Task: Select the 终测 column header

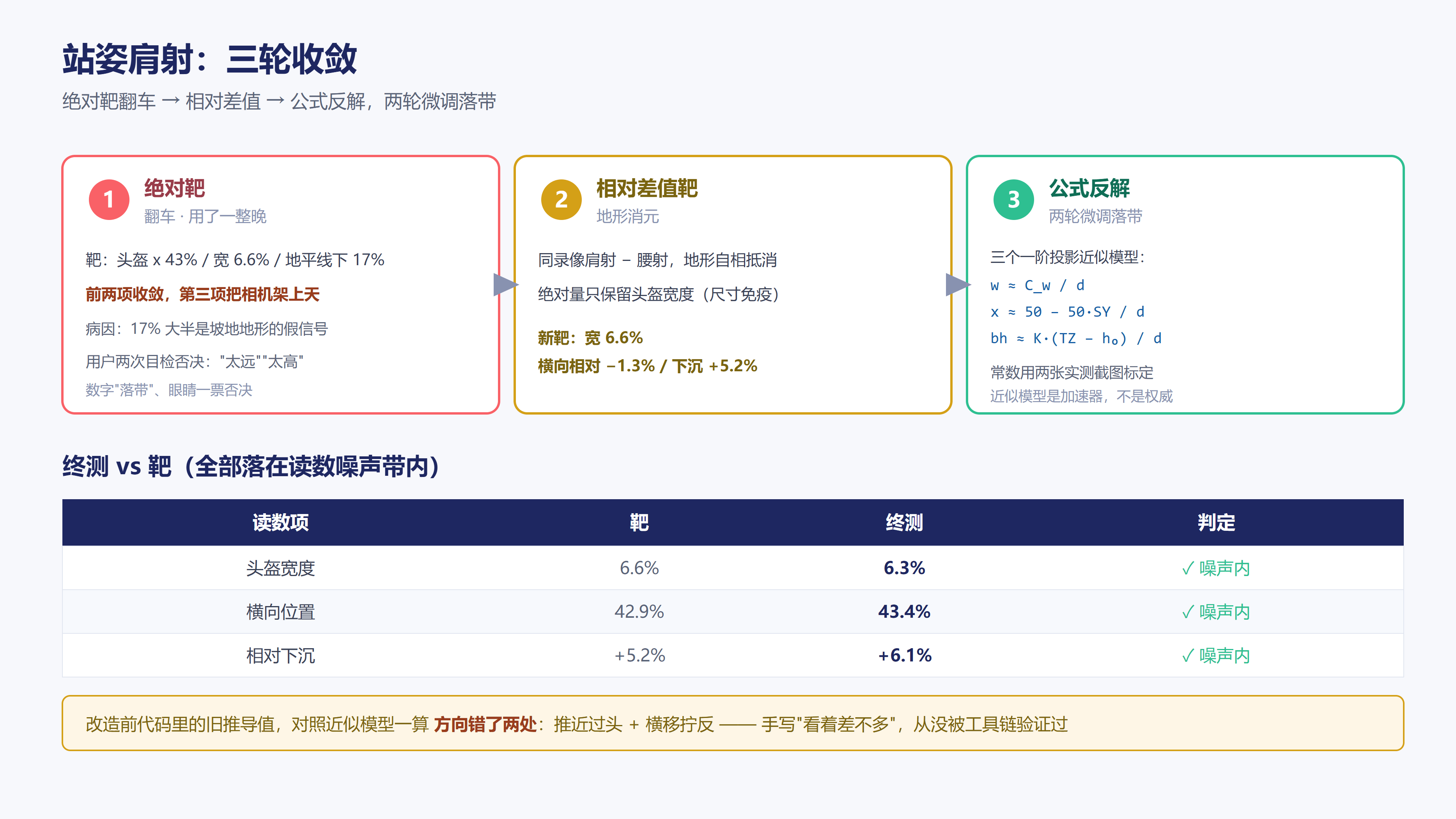Action: (x=904, y=522)
